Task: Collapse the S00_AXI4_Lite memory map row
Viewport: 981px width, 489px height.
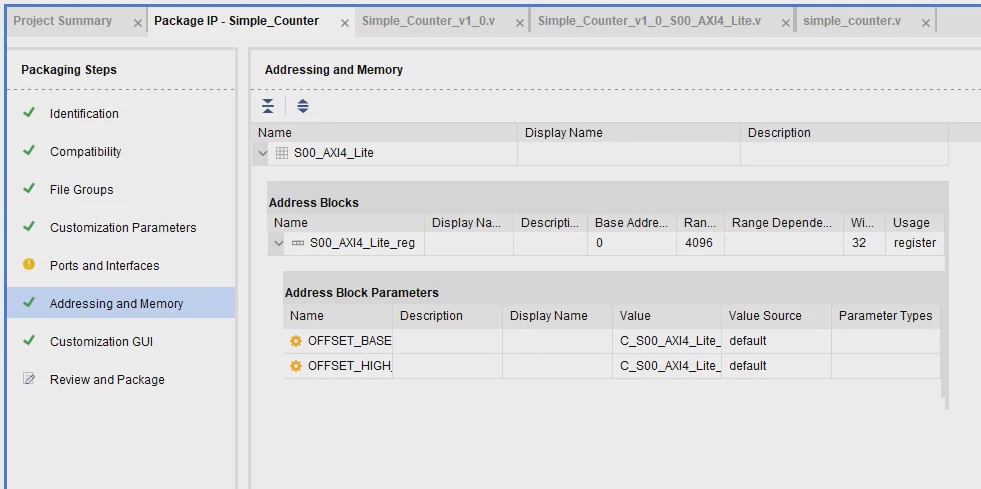Action: pos(263,153)
